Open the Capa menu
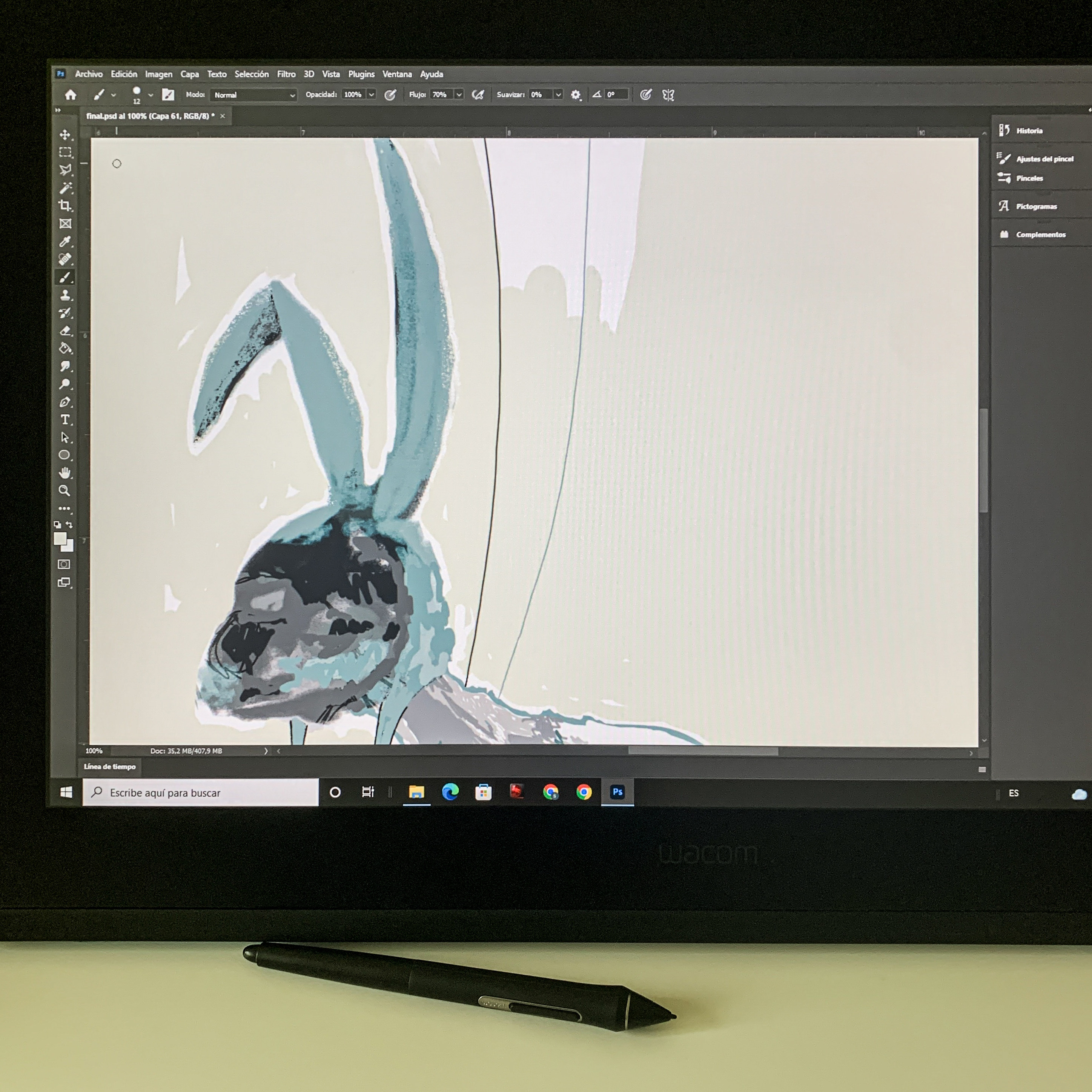The image size is (1092, 1092). tap(189, 74)
